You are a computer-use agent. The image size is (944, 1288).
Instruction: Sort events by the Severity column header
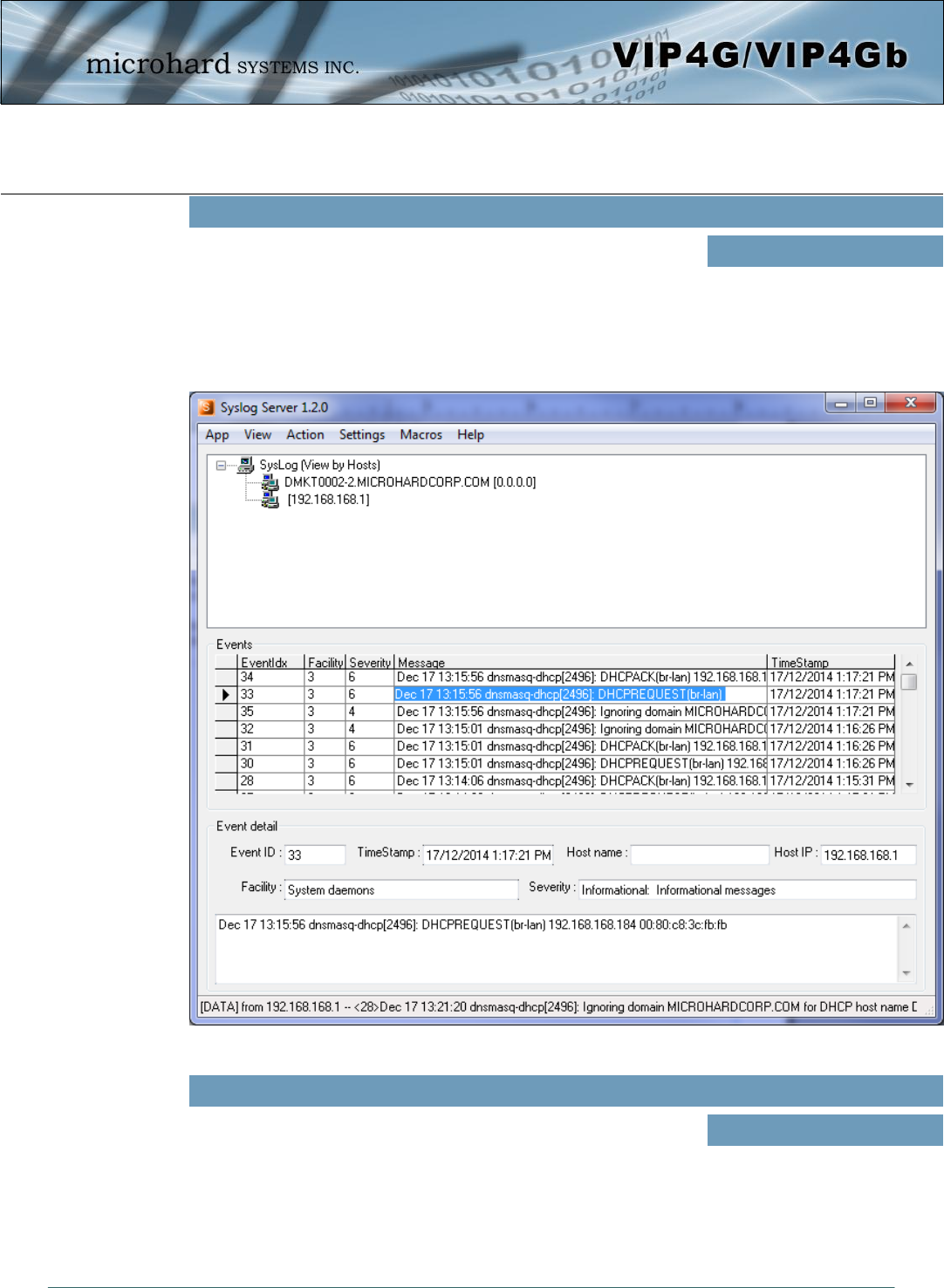click(x=370, y=663)
